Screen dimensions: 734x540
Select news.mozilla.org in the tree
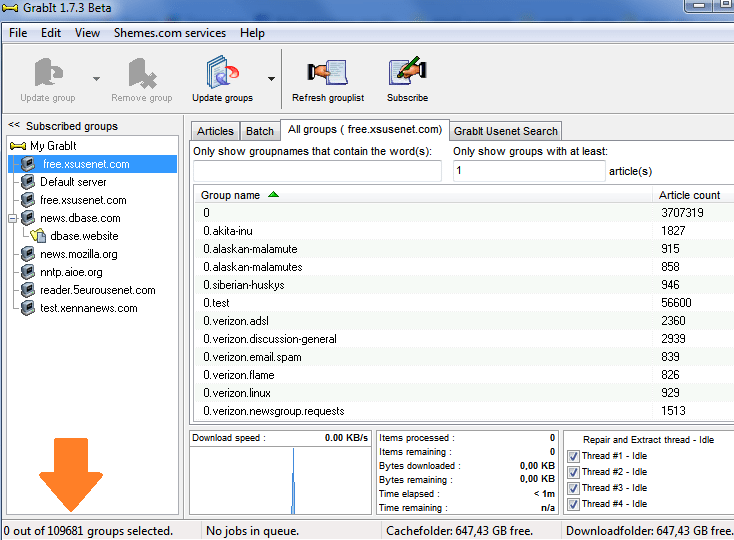pyautogui.click(x=79, y=254)
